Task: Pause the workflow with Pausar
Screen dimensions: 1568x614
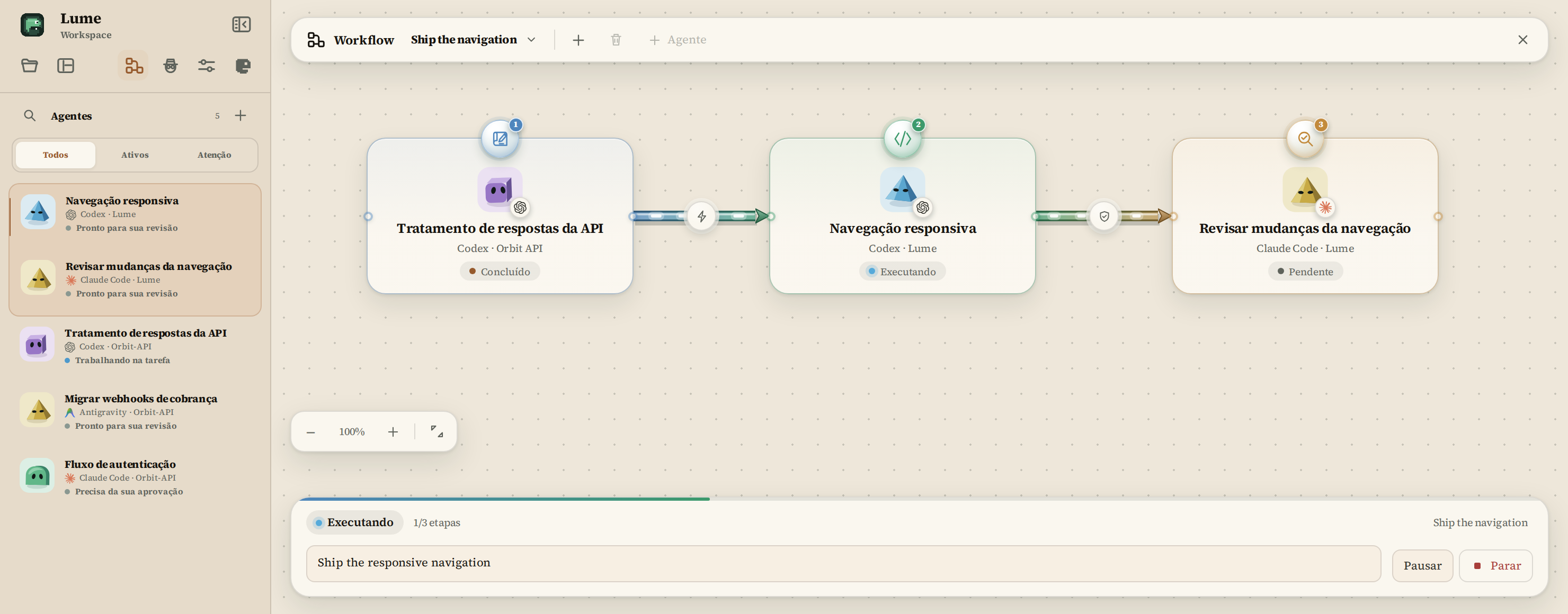Action: pos(1422,566)
